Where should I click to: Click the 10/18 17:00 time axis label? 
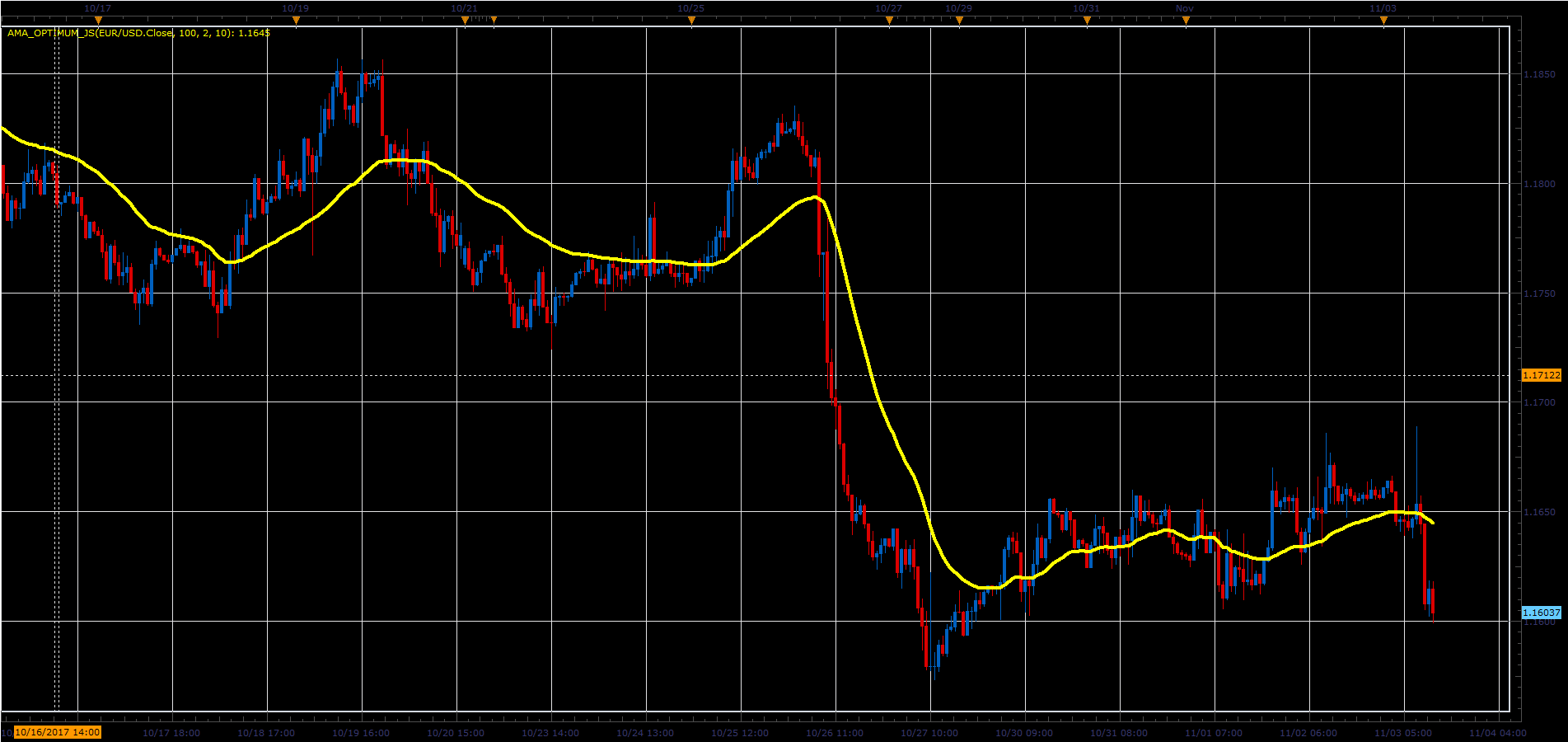(266, 733)
